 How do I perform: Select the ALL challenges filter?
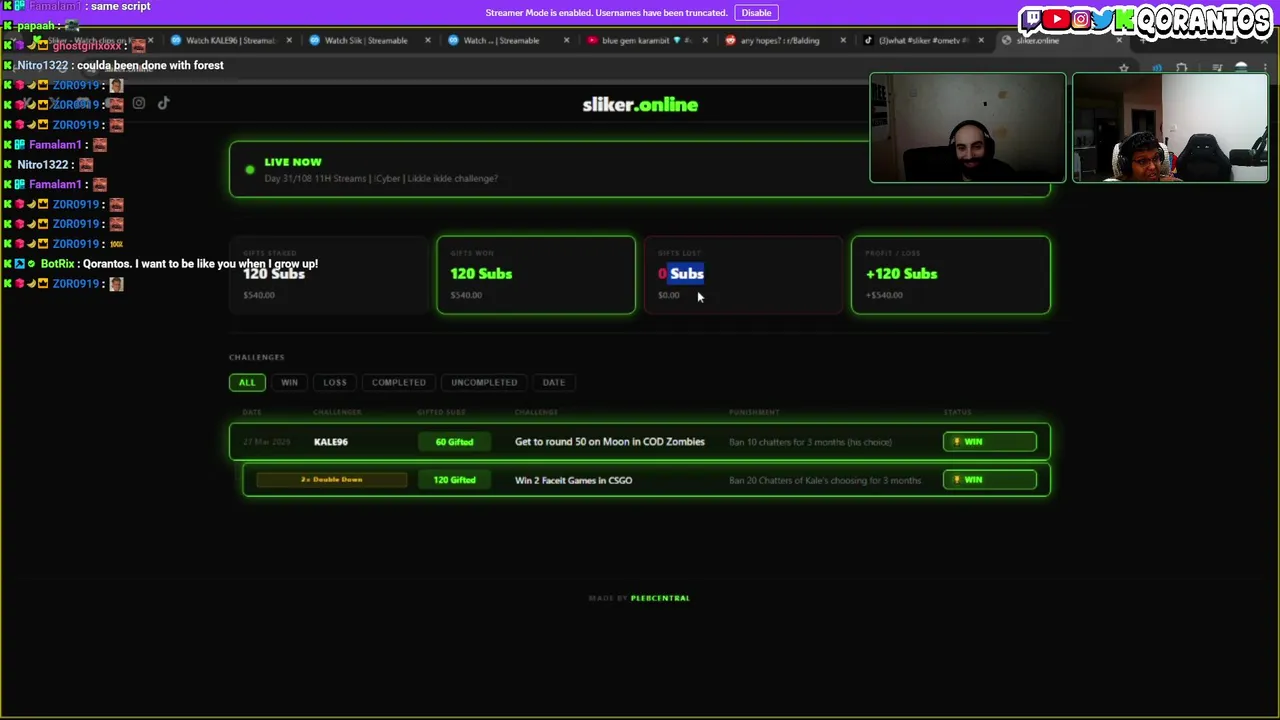[247, 382]
